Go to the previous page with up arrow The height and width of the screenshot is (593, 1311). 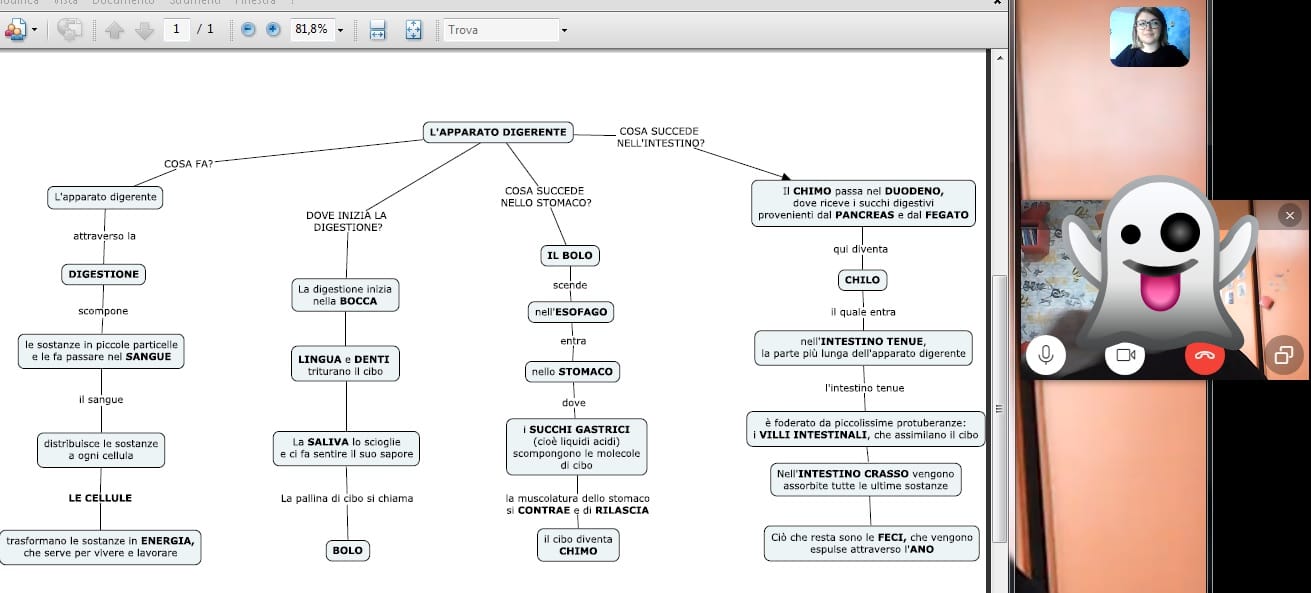click(114, 30)
